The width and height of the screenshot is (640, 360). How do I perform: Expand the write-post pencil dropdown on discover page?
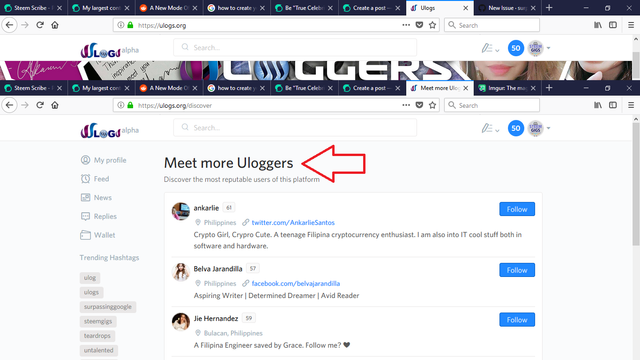tap(490, 129)
